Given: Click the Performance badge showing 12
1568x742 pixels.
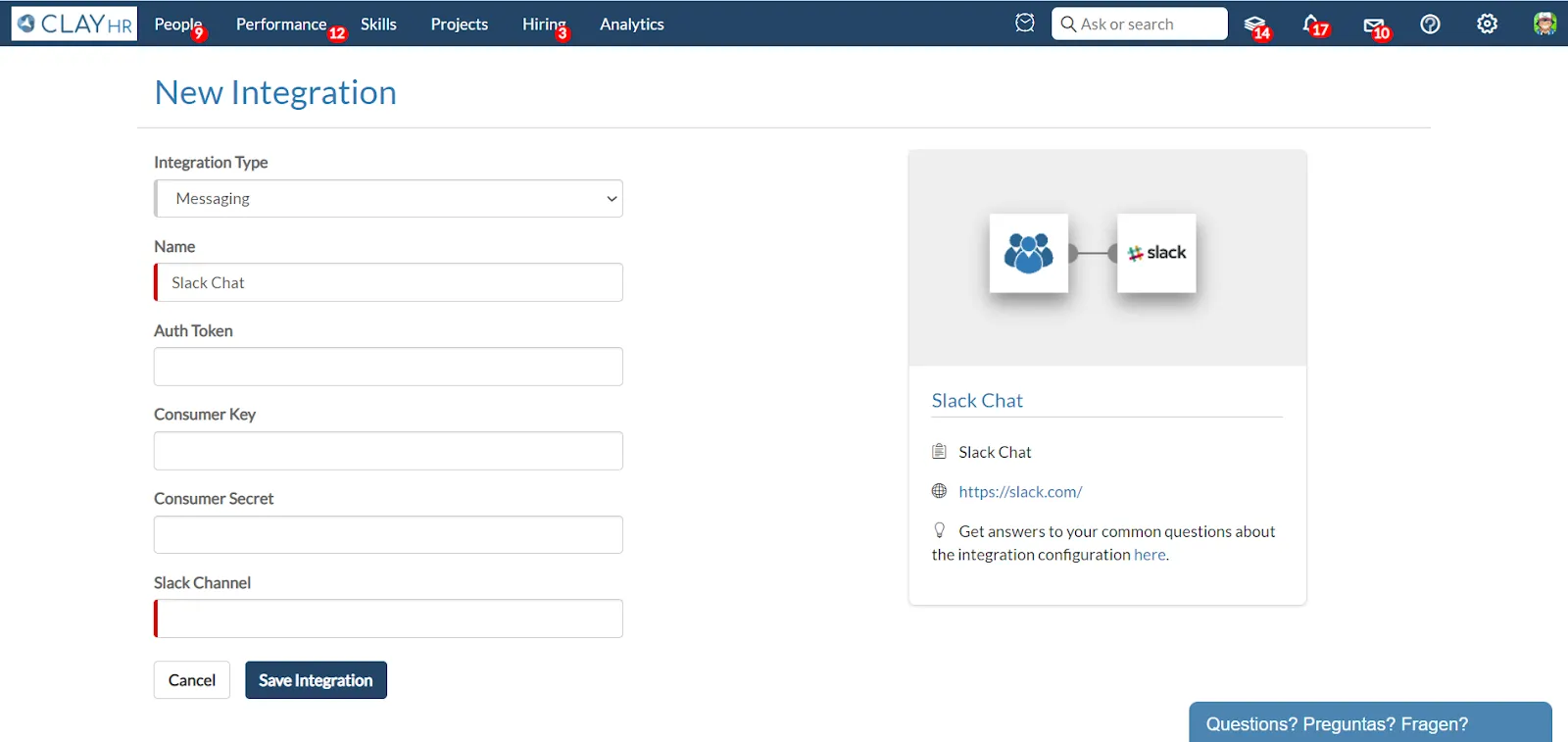Looking at the screenshot, I should [337, 33].
